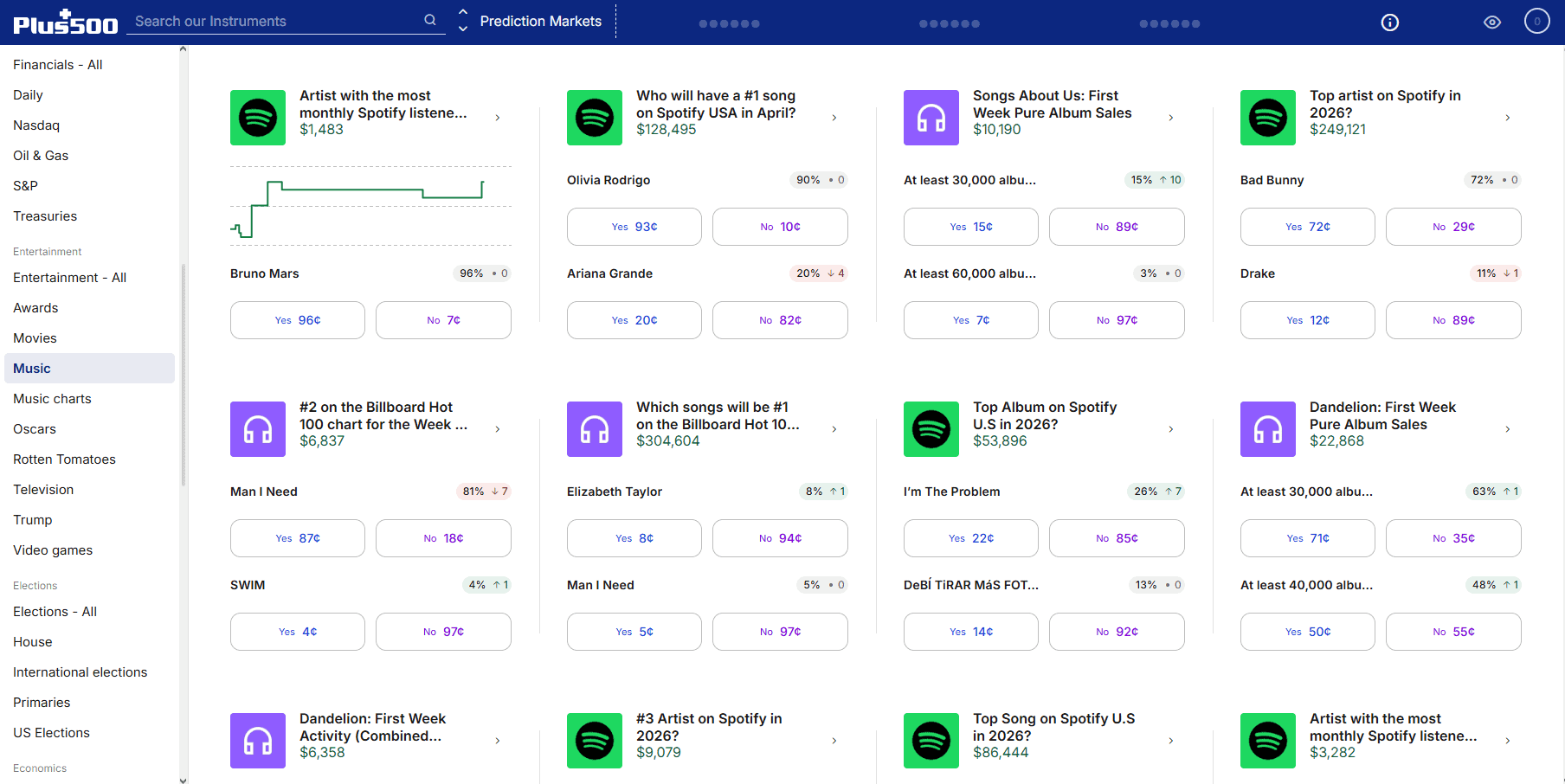Click Man I Need 81% badge
The width and height of the screenshot is (1565, 784).
(484, 492)
